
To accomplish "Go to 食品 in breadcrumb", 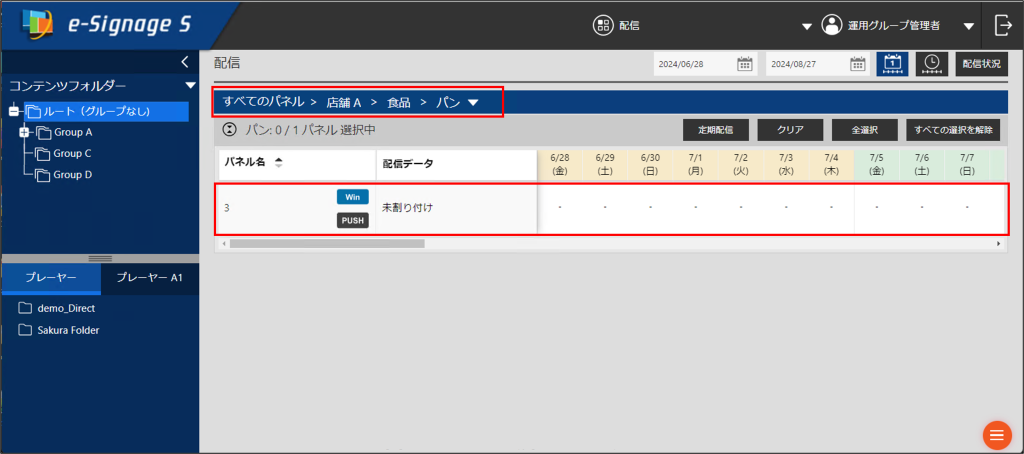I will 398,103.
